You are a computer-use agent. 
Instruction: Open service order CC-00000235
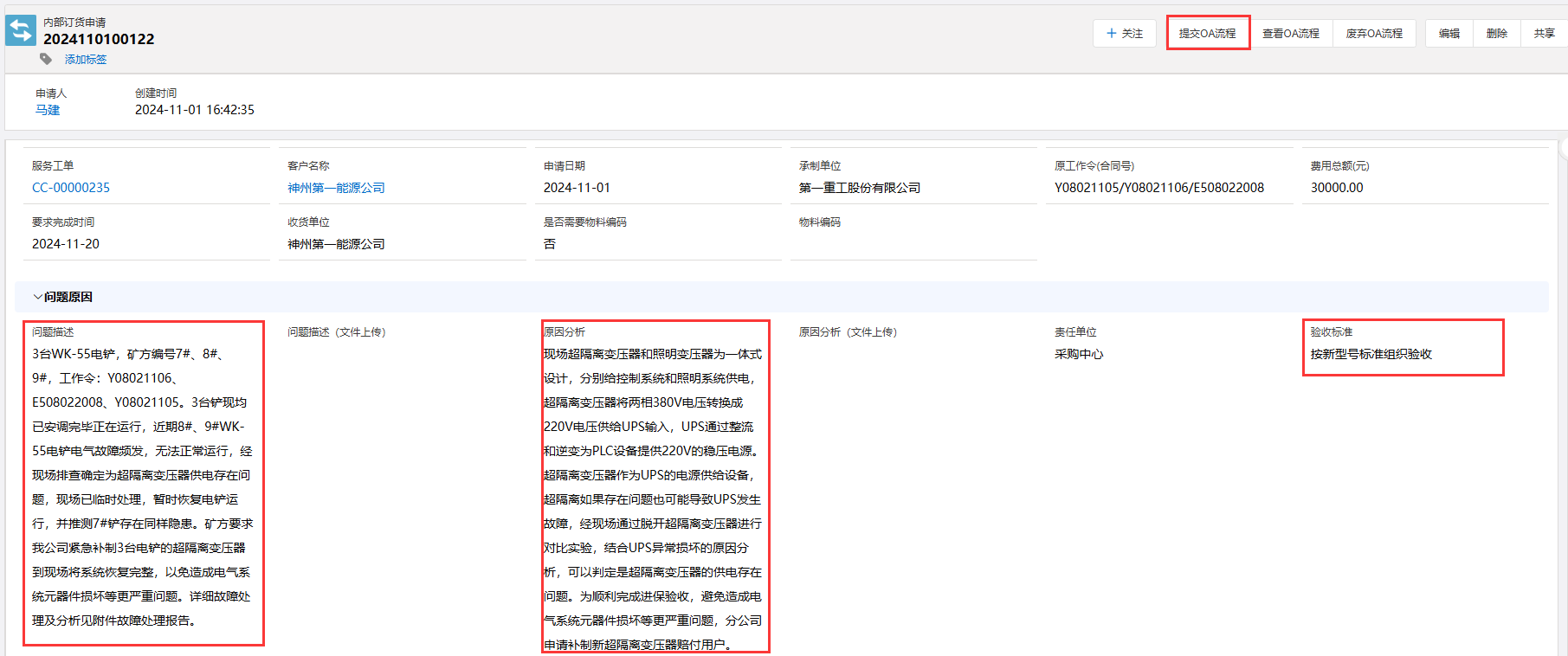[x=71, y=188]
